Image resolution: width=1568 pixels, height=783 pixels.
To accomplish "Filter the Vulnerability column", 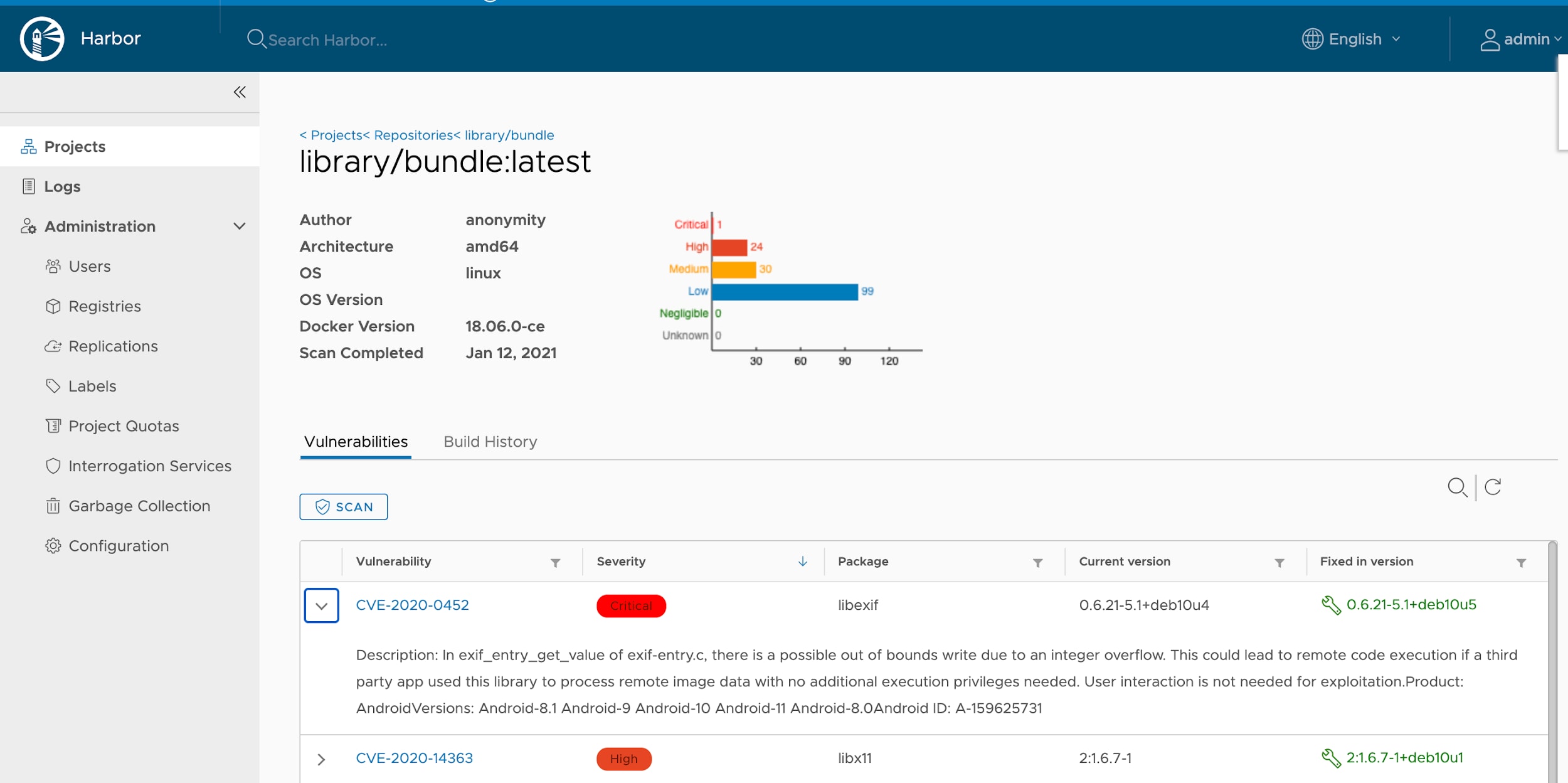I will tap(555, 563).
